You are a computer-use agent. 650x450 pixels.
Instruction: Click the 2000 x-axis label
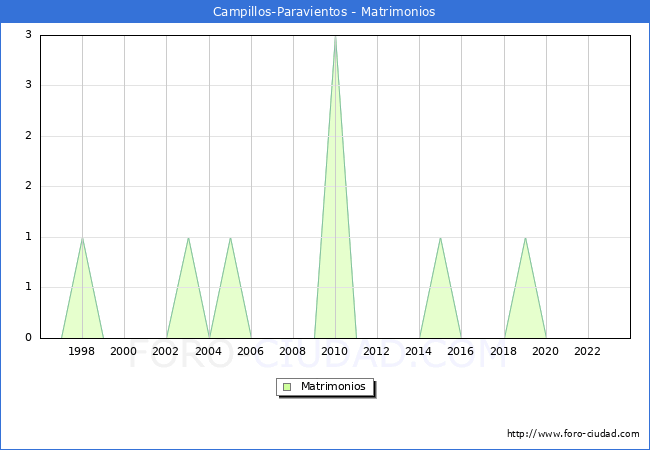point(124,351)
